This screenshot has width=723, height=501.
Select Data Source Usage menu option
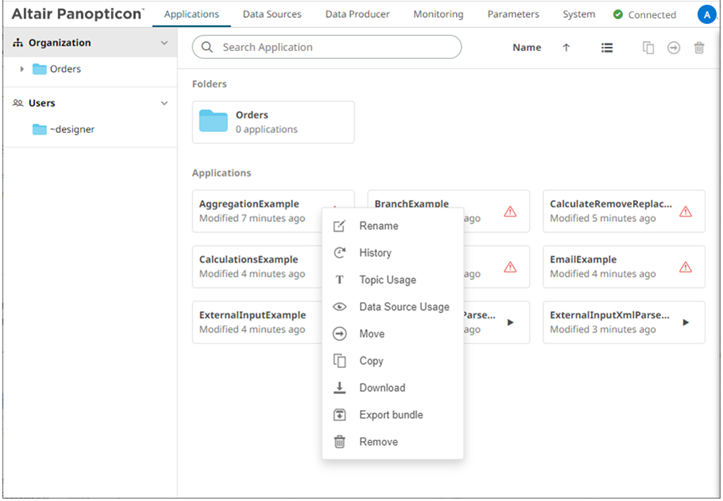tap(404, 307)
